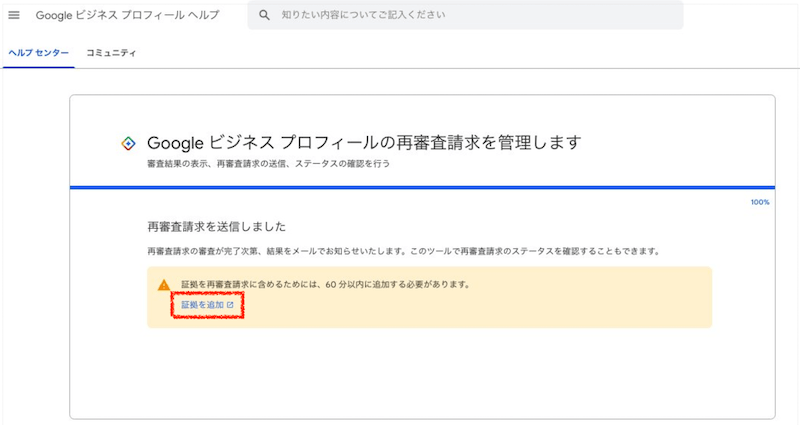The height and width of the screenshot is (425, 800).
Task: Click the orange warning triangle icon
Action: click(x=164, y=285)
